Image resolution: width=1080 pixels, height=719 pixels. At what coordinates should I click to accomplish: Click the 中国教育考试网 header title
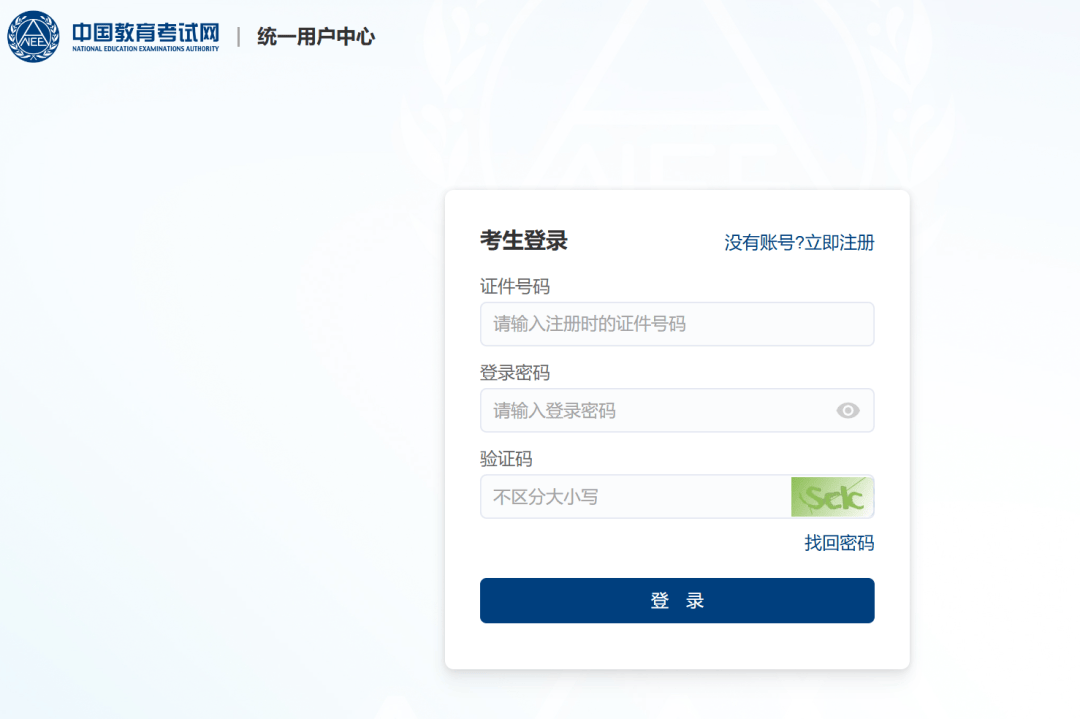tap(145, 32)
